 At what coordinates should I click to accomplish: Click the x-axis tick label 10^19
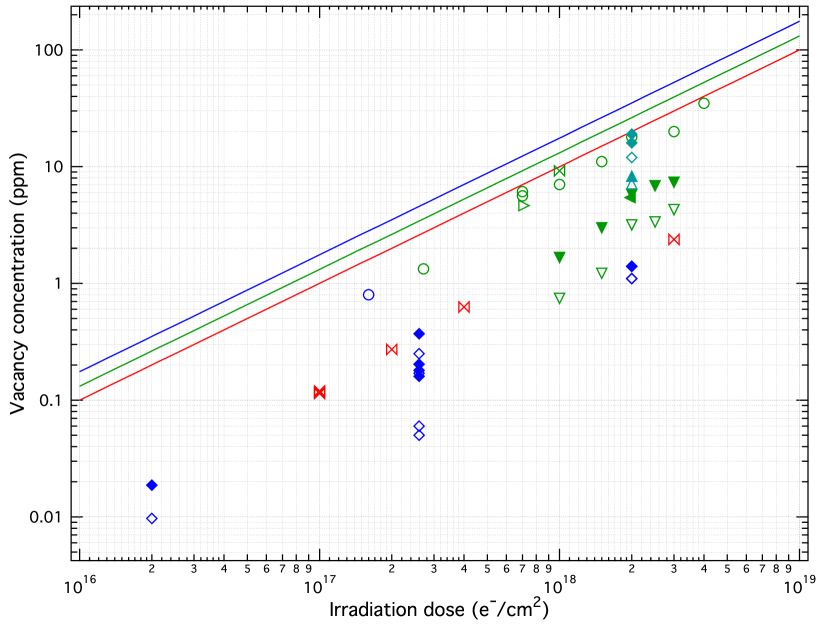(799, 586)
